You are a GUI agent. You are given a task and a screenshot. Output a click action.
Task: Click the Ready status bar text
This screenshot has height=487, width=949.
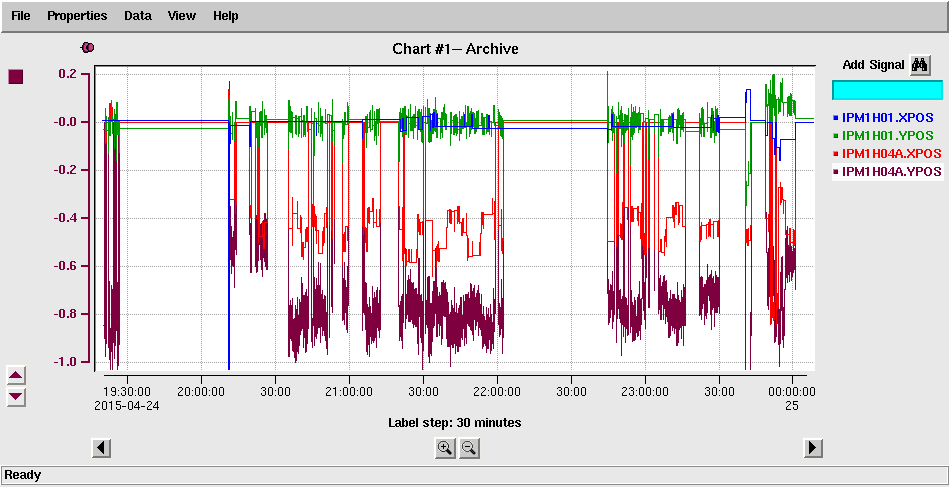23,475
